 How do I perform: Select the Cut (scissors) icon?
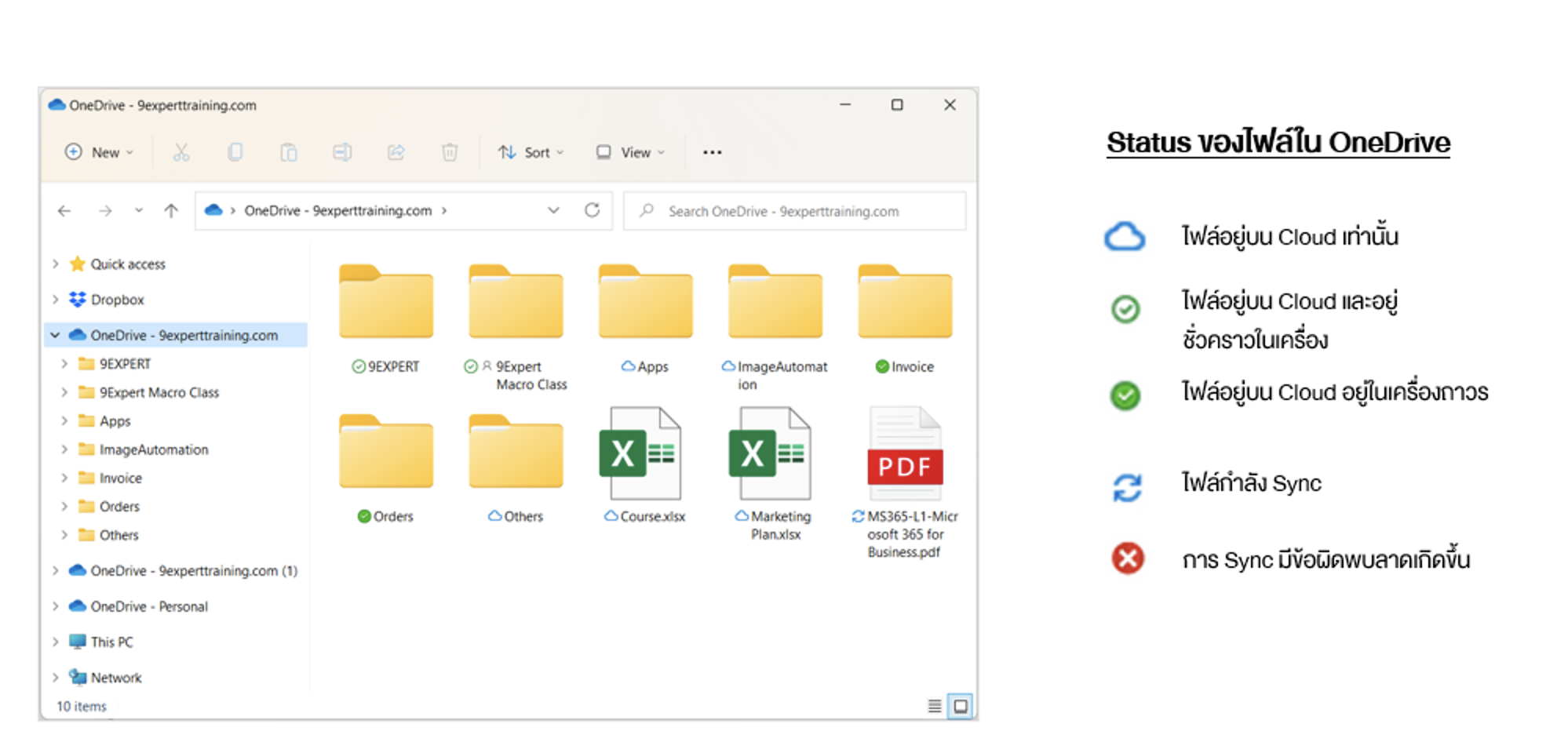coord(181,151)
